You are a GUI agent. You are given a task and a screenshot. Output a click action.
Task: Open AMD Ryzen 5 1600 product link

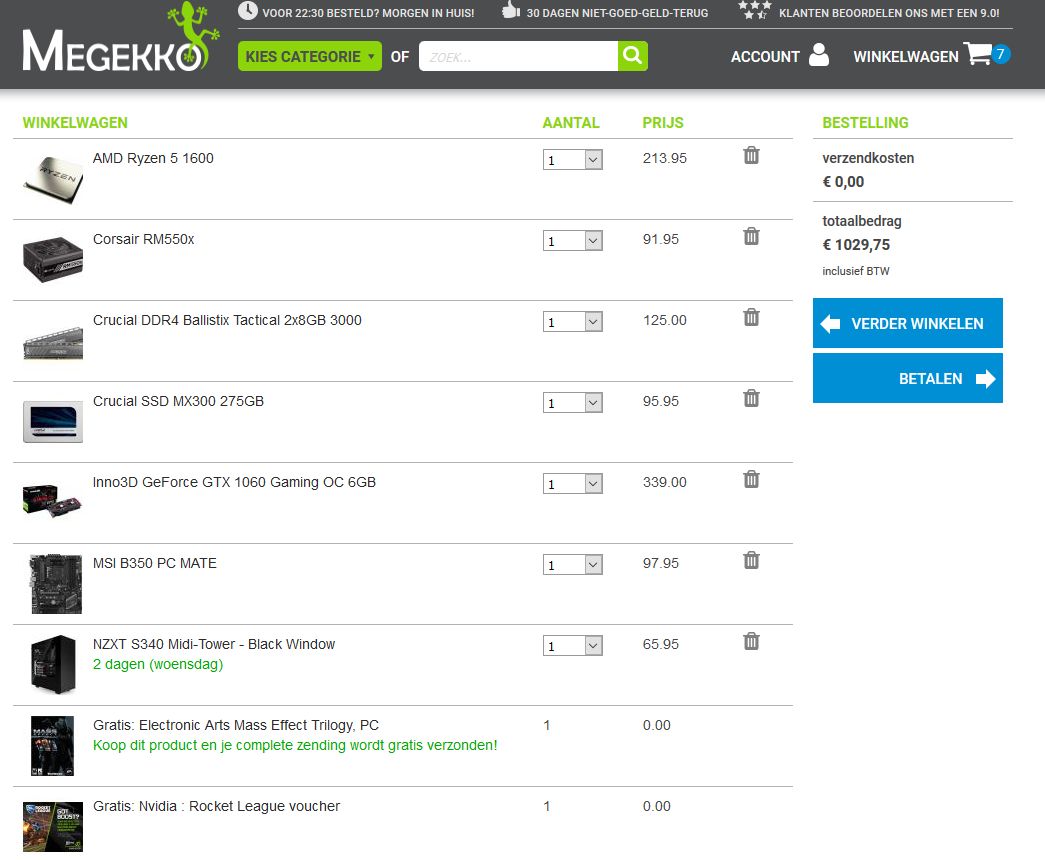(x=153, y=158)
